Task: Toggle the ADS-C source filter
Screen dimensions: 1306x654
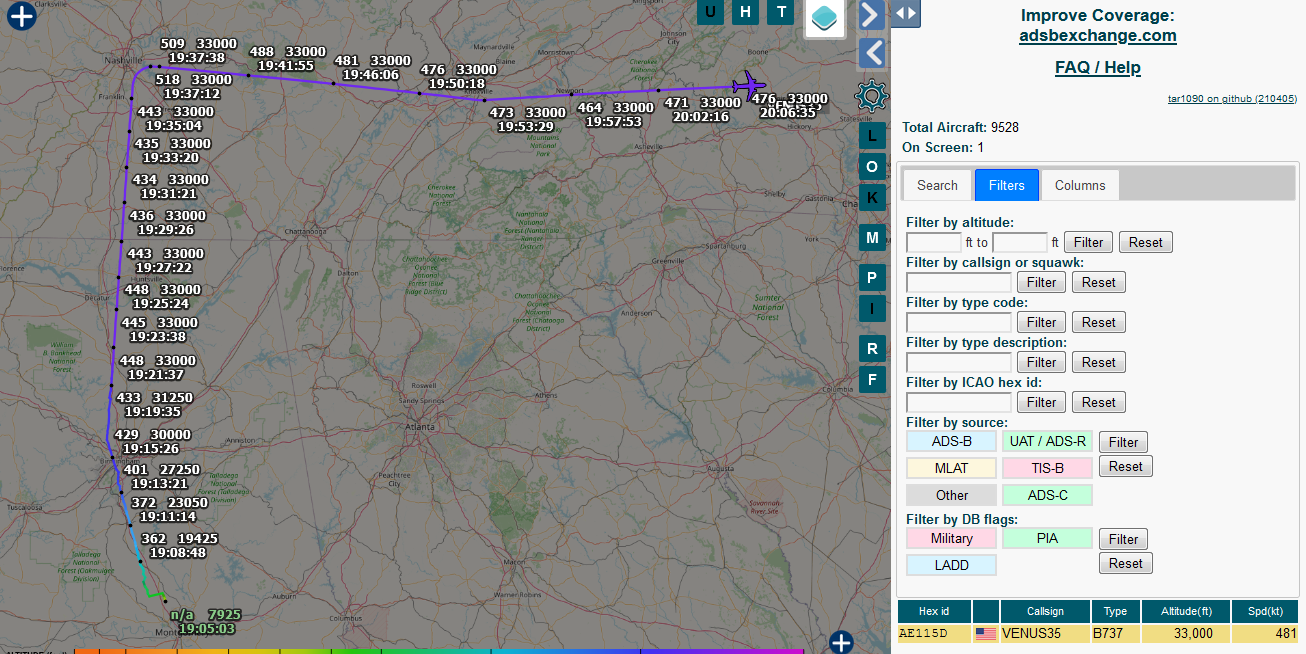Action: pos(1047,495)
